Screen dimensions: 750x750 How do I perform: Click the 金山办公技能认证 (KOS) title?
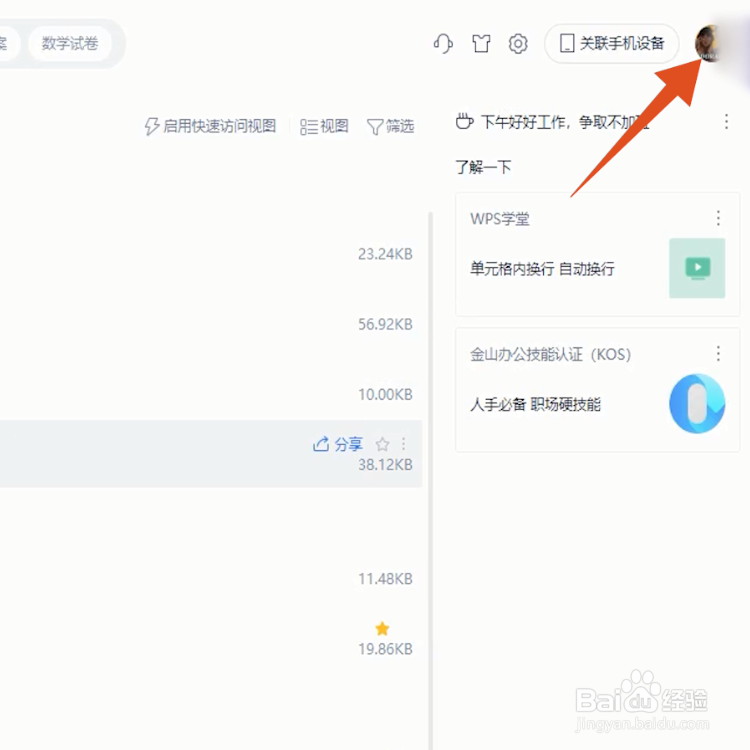(550, 354)
